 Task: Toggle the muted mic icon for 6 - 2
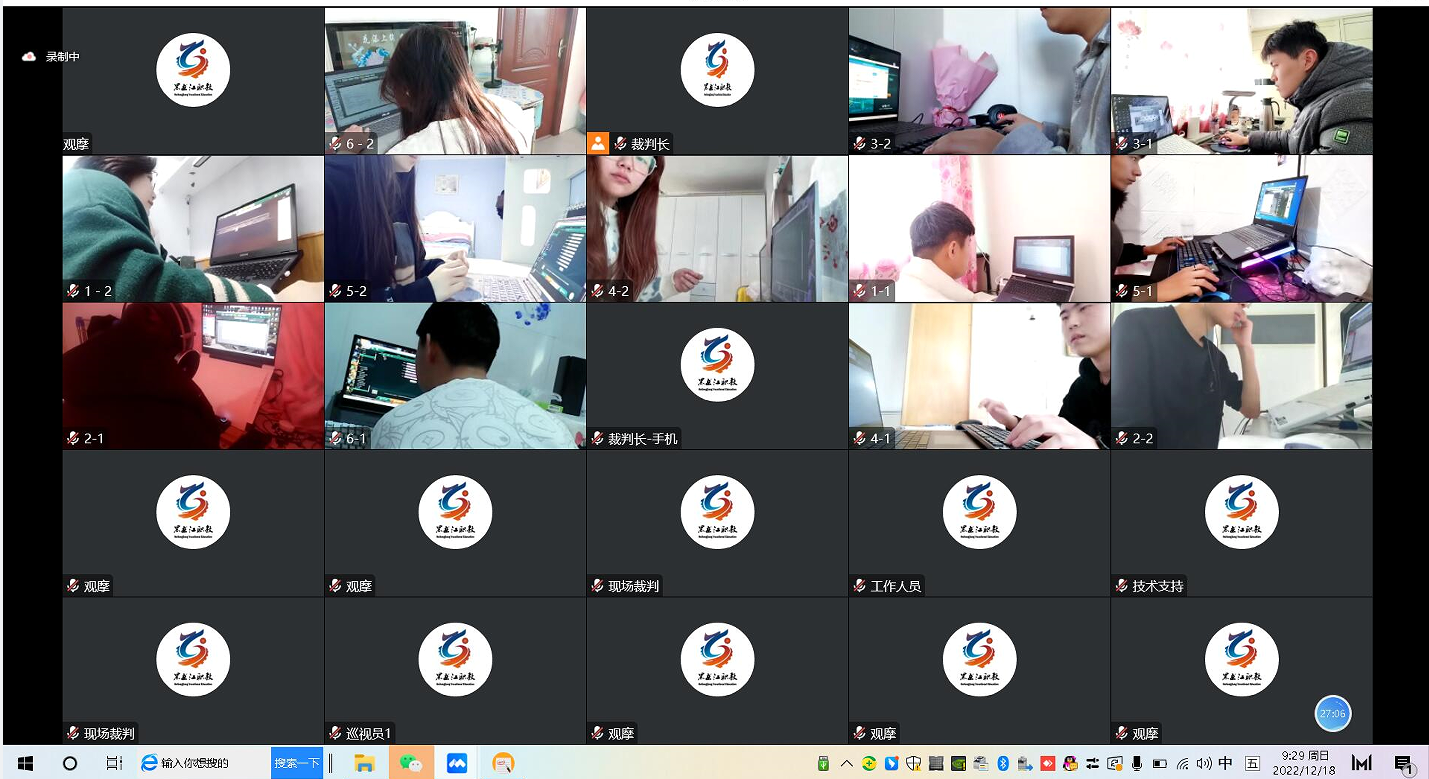tap(336, 144)
